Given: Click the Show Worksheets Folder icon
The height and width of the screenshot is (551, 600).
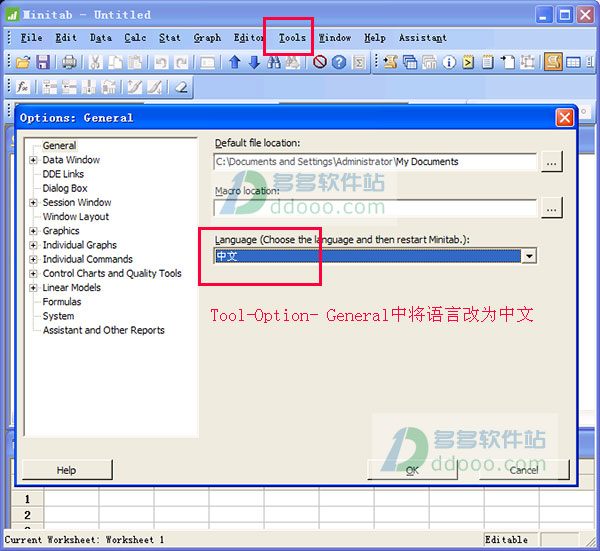Looking at the screenshot, I should point(410,62).
